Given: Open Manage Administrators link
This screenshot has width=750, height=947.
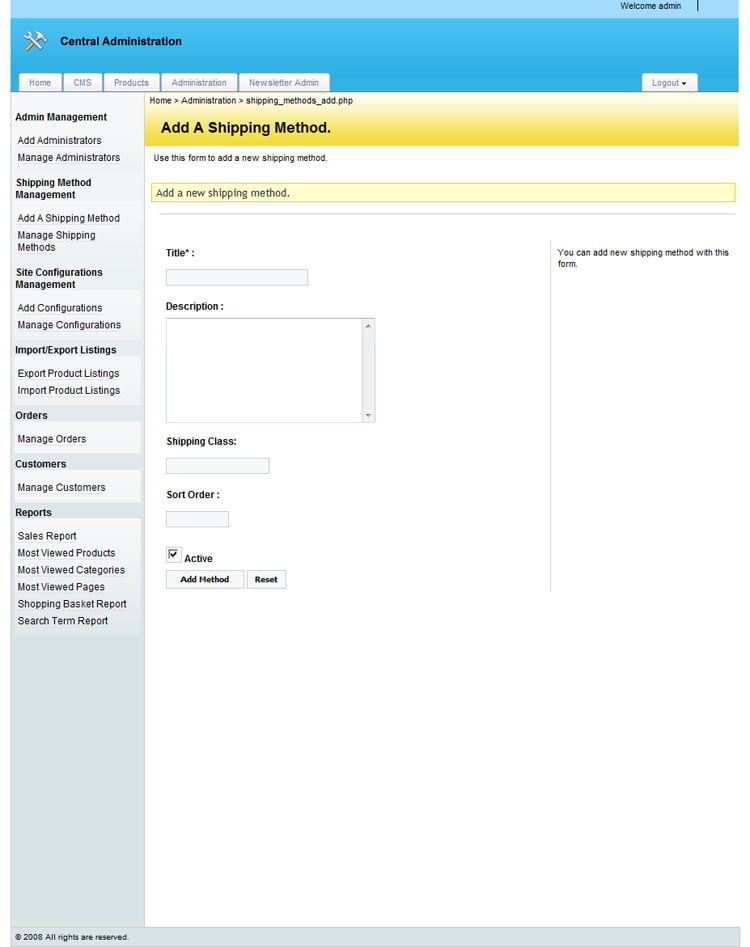Looking at the screenshot, I should (x=69, y=157).
